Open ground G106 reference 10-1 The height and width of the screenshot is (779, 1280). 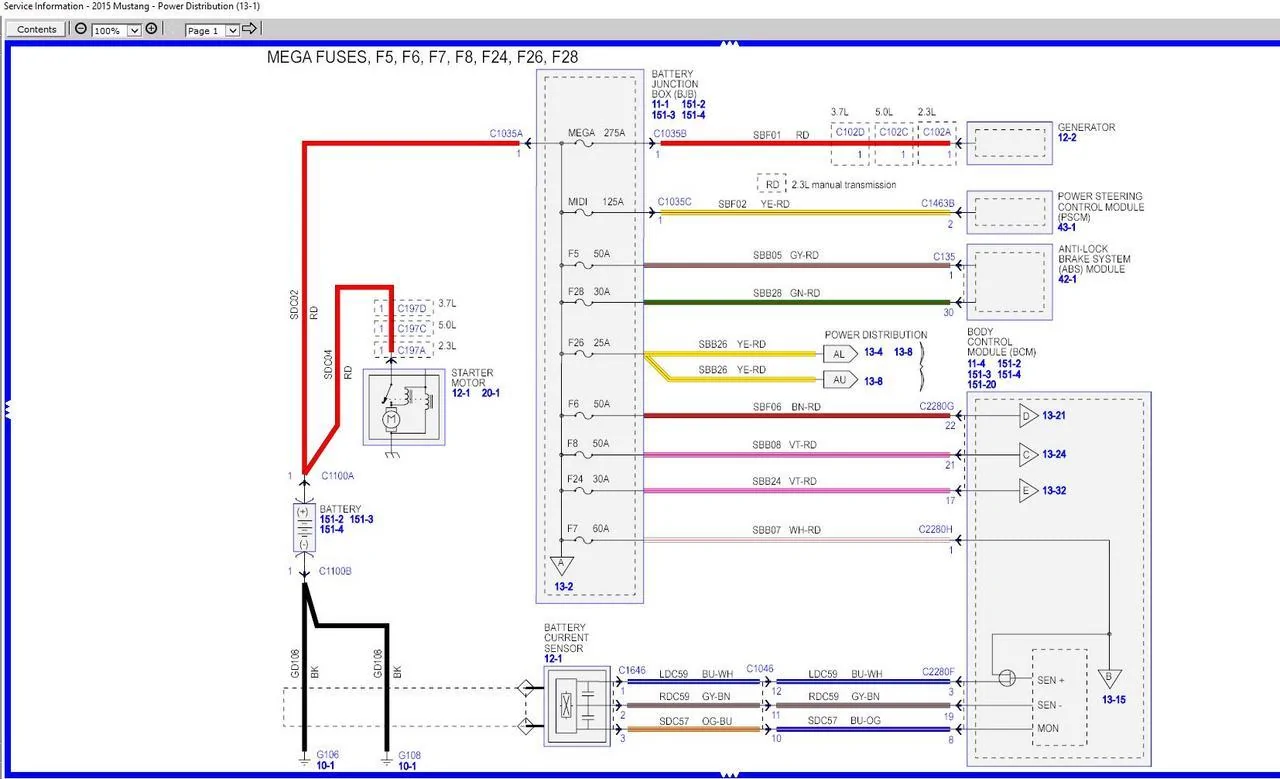pos(326,766)
